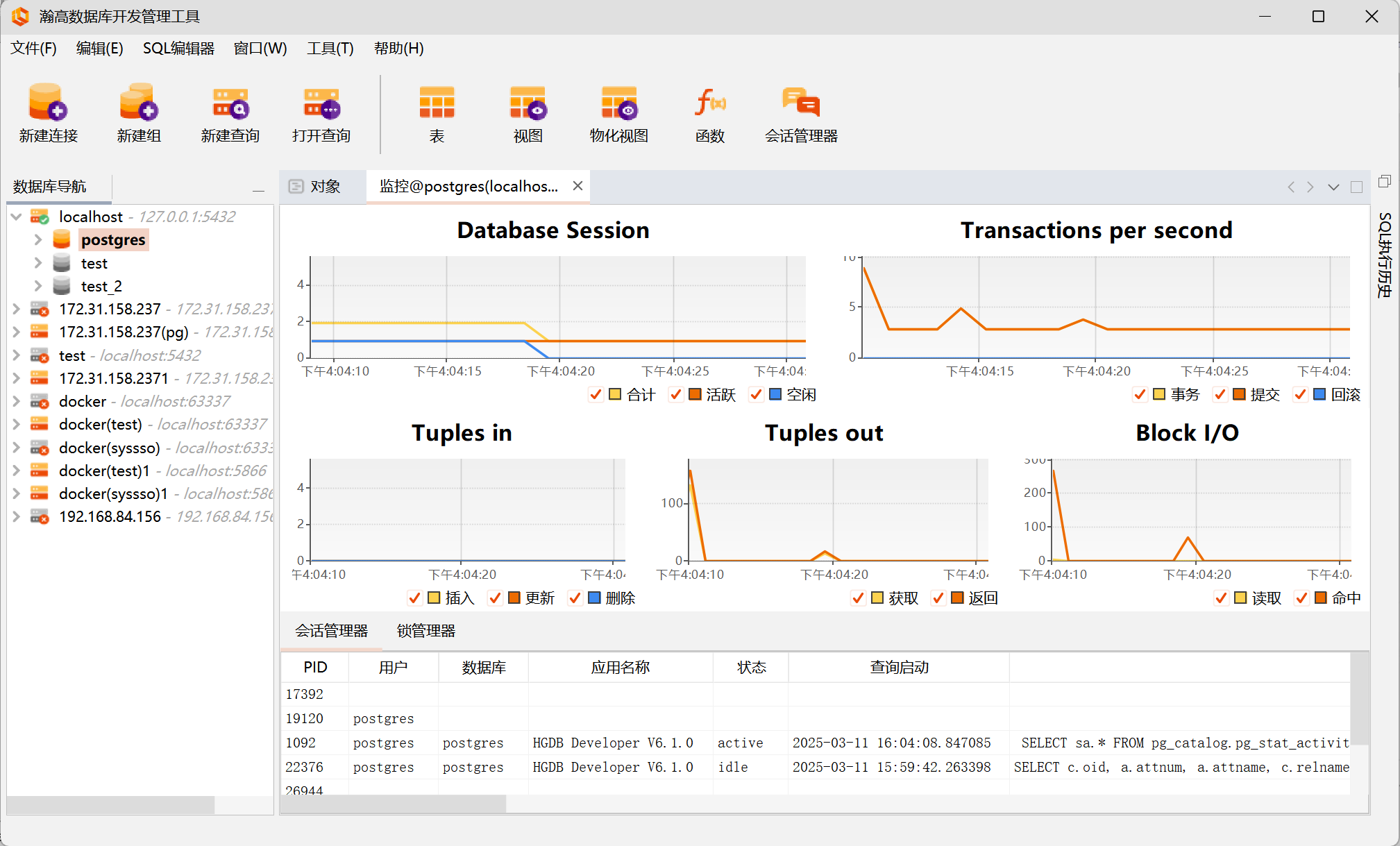Toggle the 插入 (insert) series checkbox
Image resolution: width=1400 pixels, height=846 pixels.
pos(414,598)
